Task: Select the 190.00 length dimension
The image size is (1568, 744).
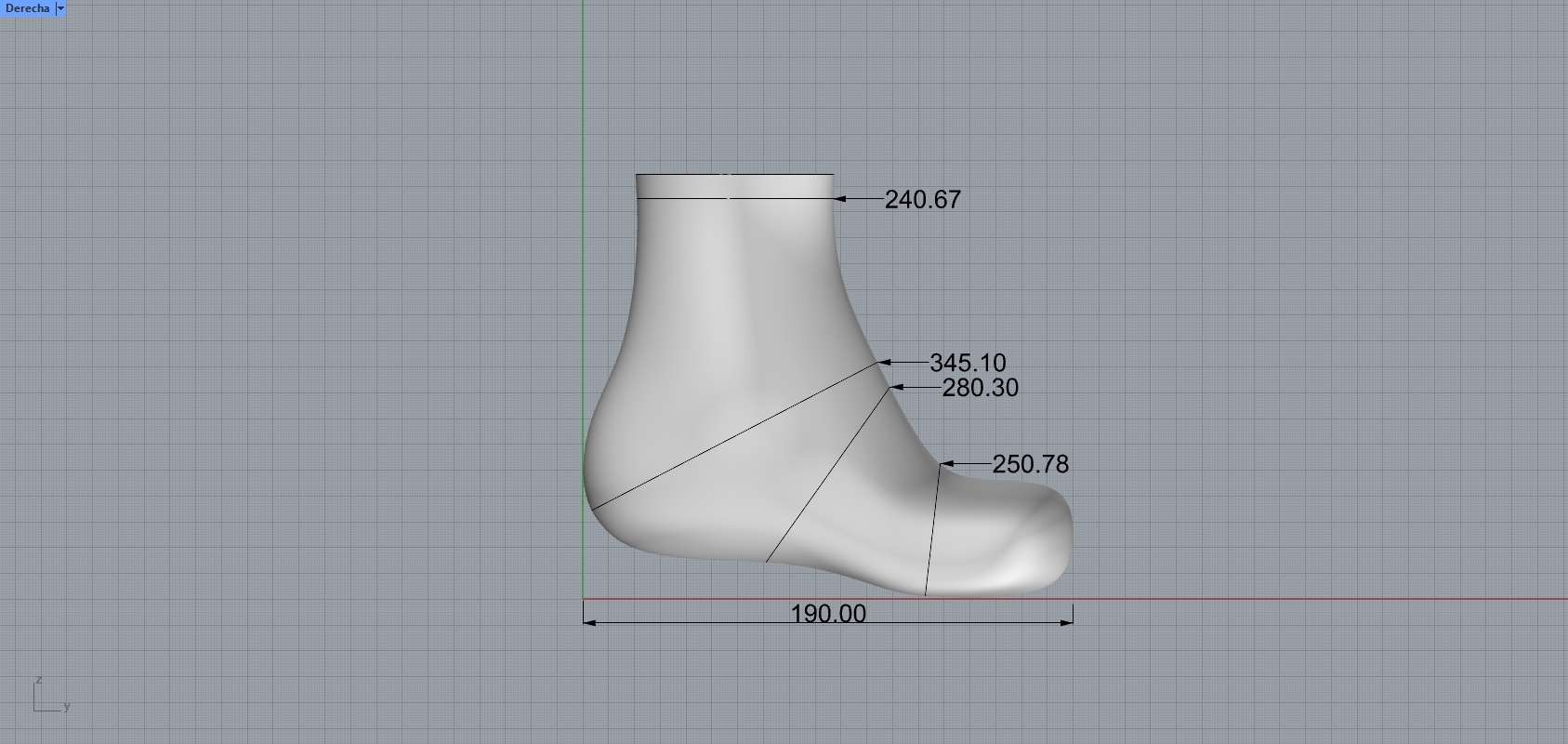Action: pos(828,614)
